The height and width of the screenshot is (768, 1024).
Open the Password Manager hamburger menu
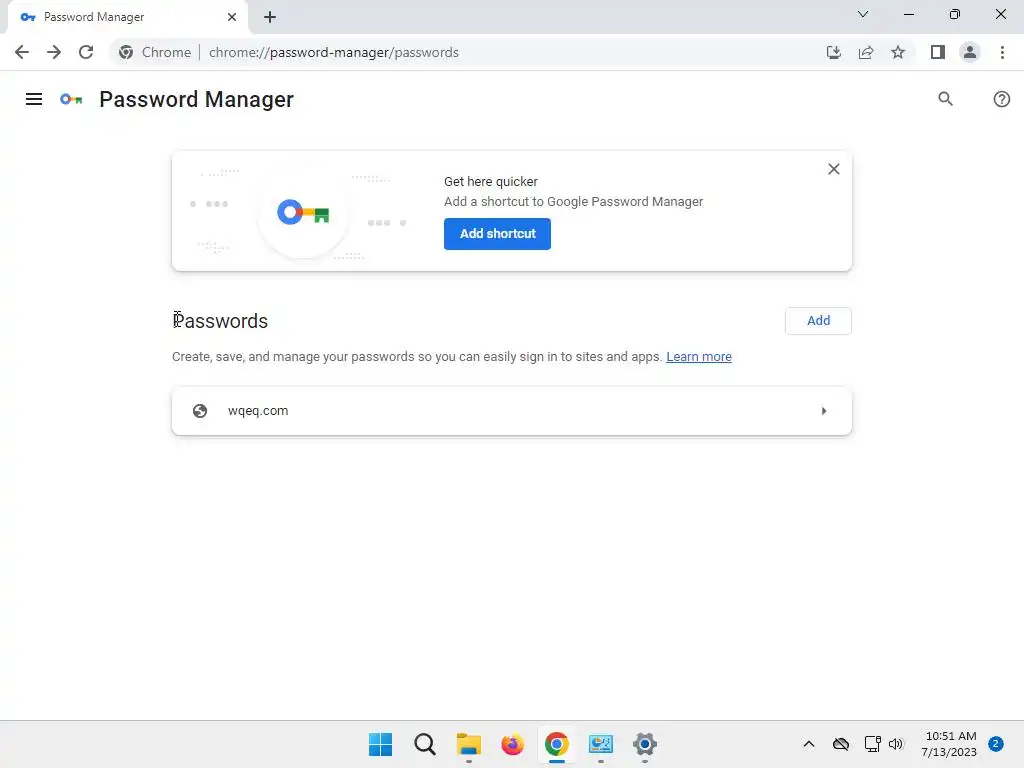point(34,99)
